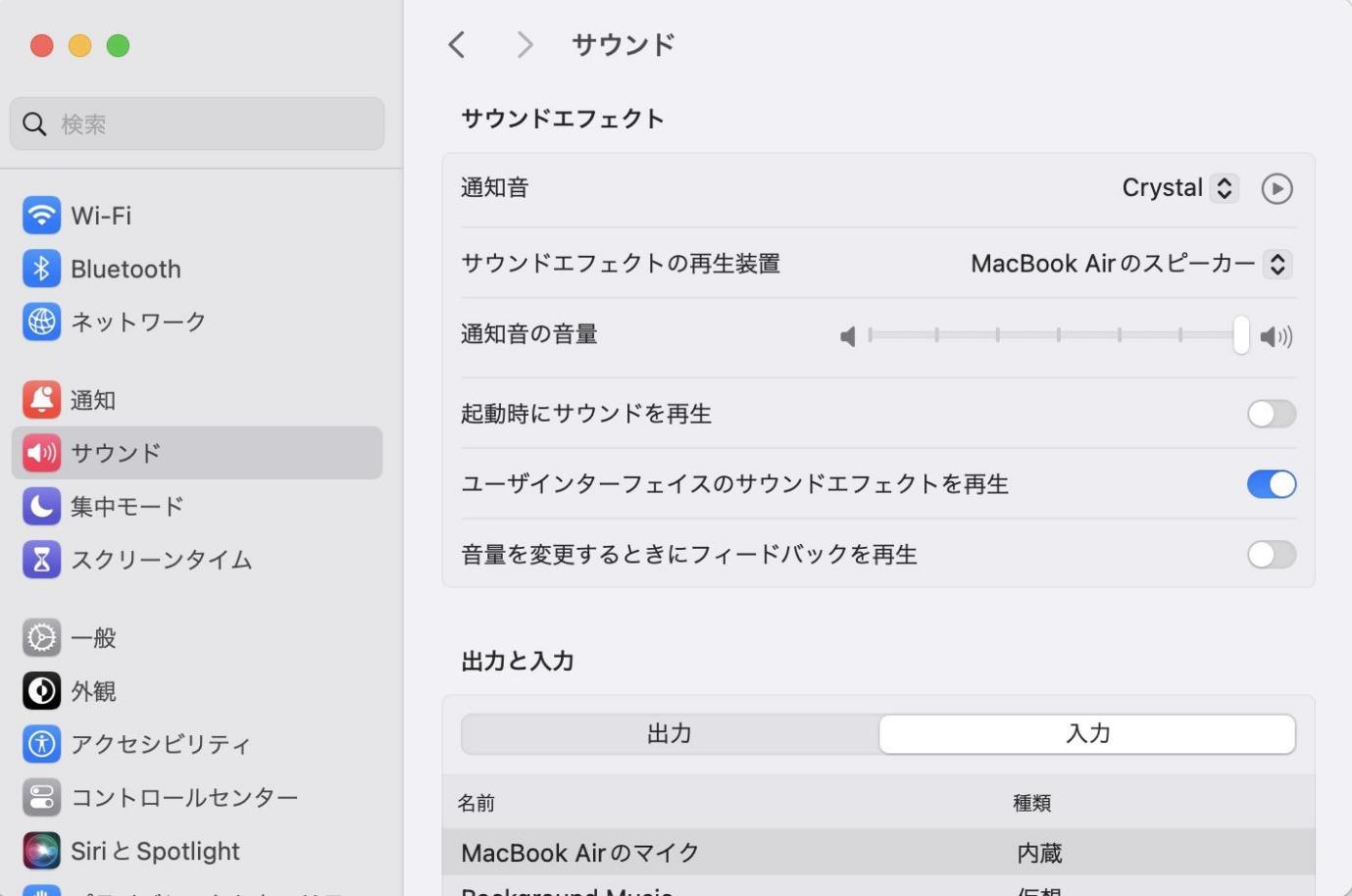Click in the 検索 search field
1352x896 pixels.
[197, 124]
